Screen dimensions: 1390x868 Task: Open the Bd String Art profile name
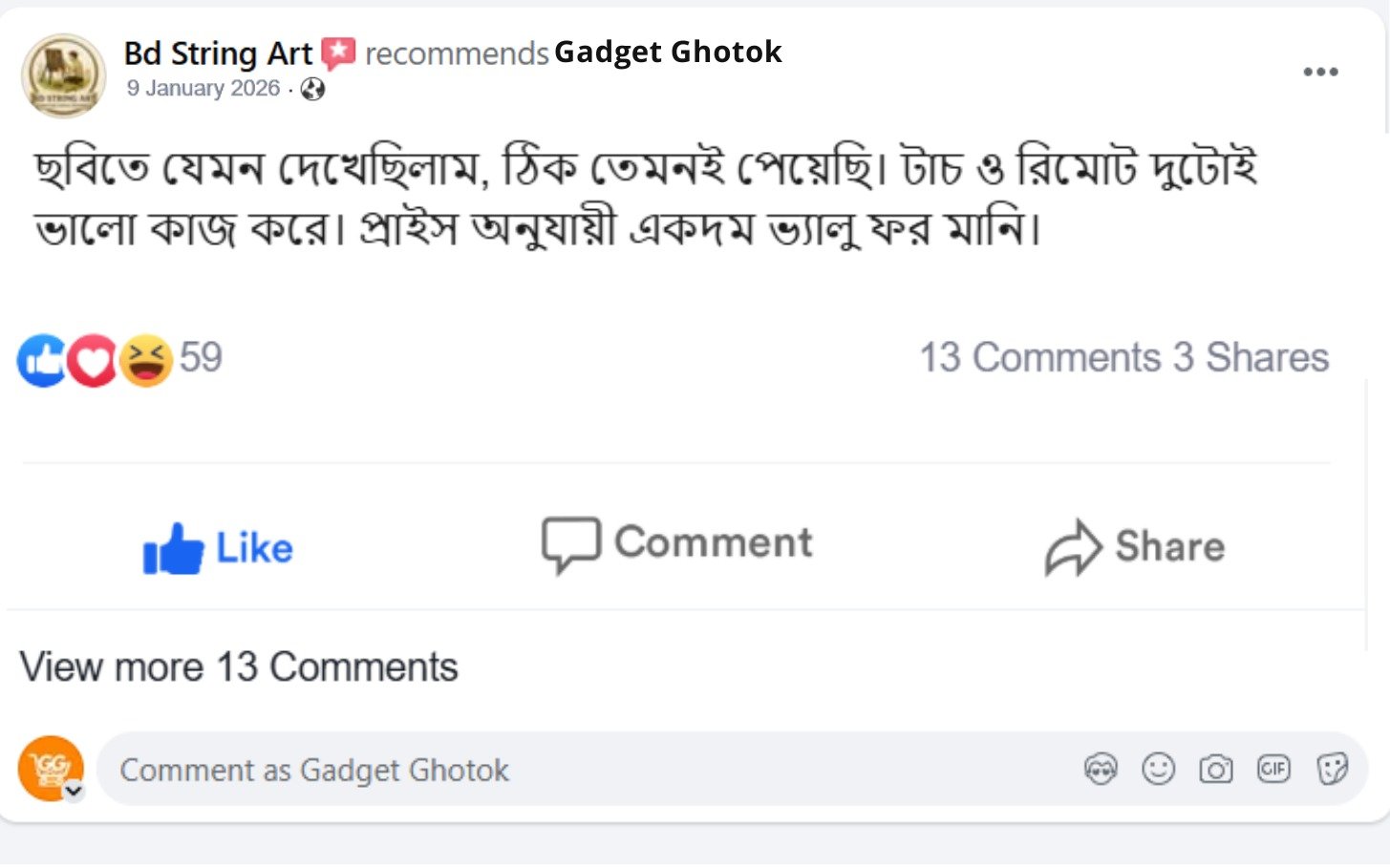[x=218, y=53]
